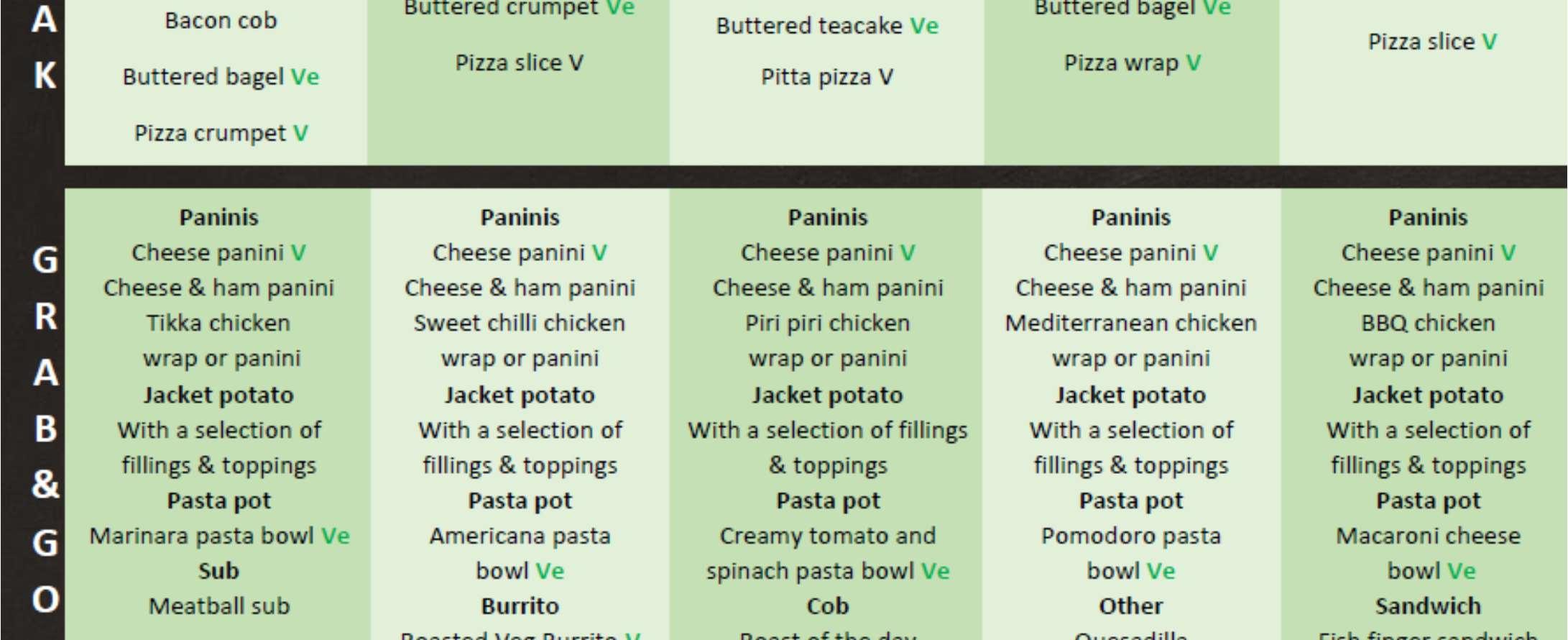Click the Bacon cob menu item
This screenshot has width=1568, height=640.
click(221, 21)
